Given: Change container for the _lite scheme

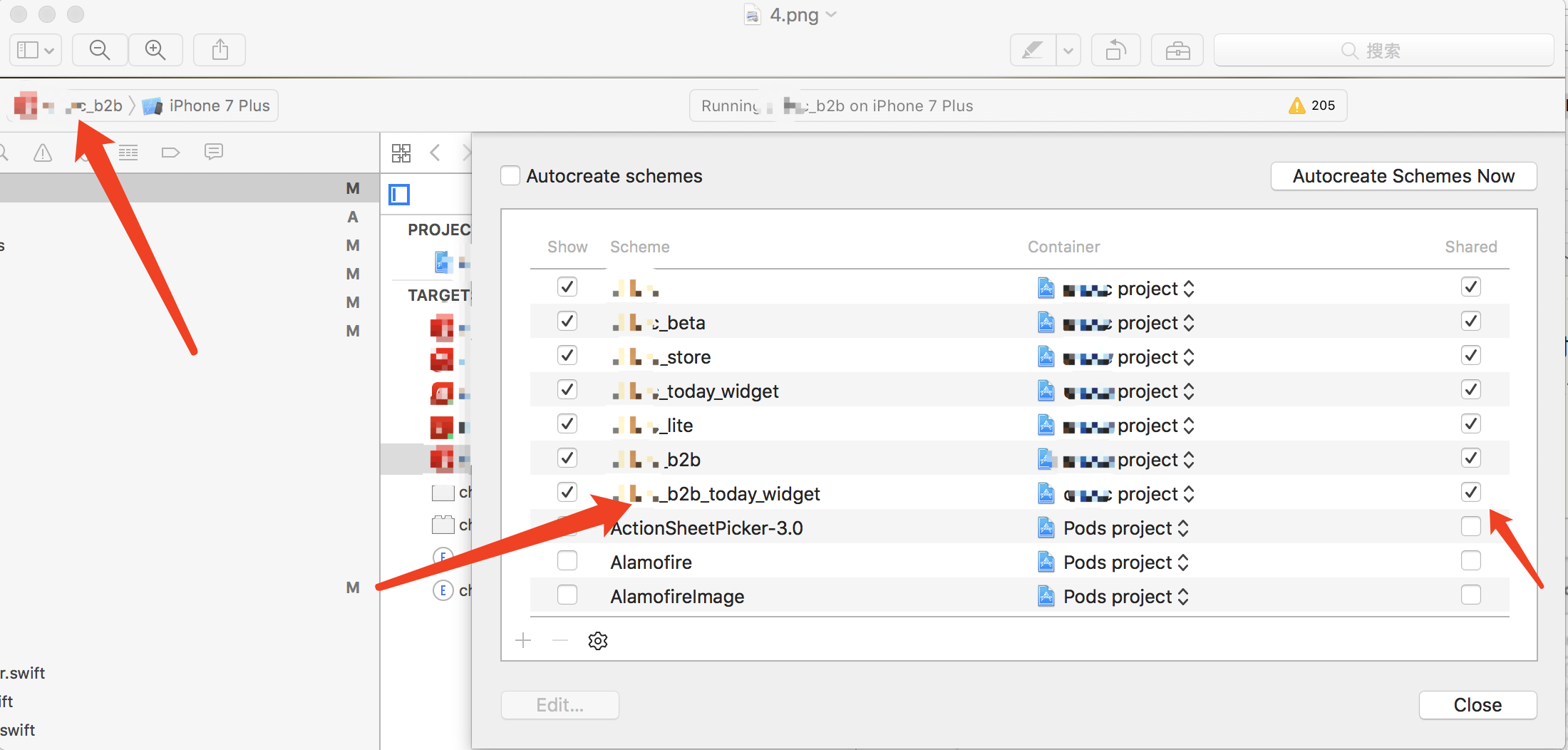Looking at the screenshot, I should [x=1116, y=426].
